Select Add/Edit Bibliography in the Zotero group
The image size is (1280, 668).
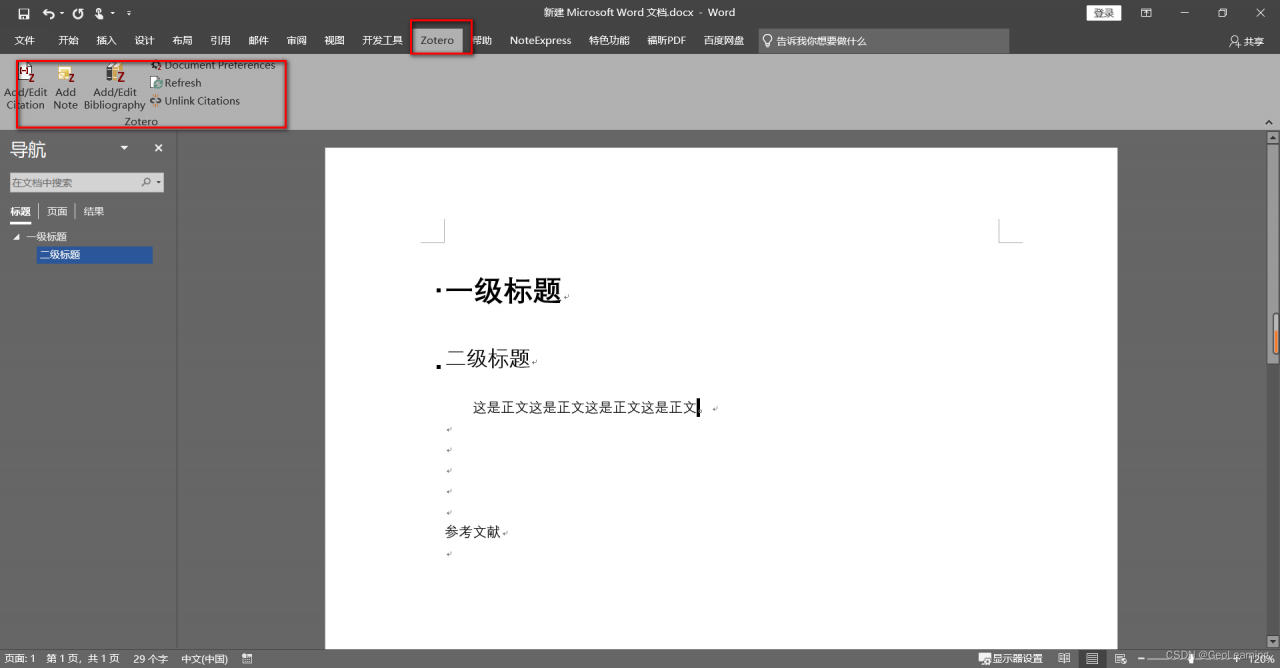[113, 85]
